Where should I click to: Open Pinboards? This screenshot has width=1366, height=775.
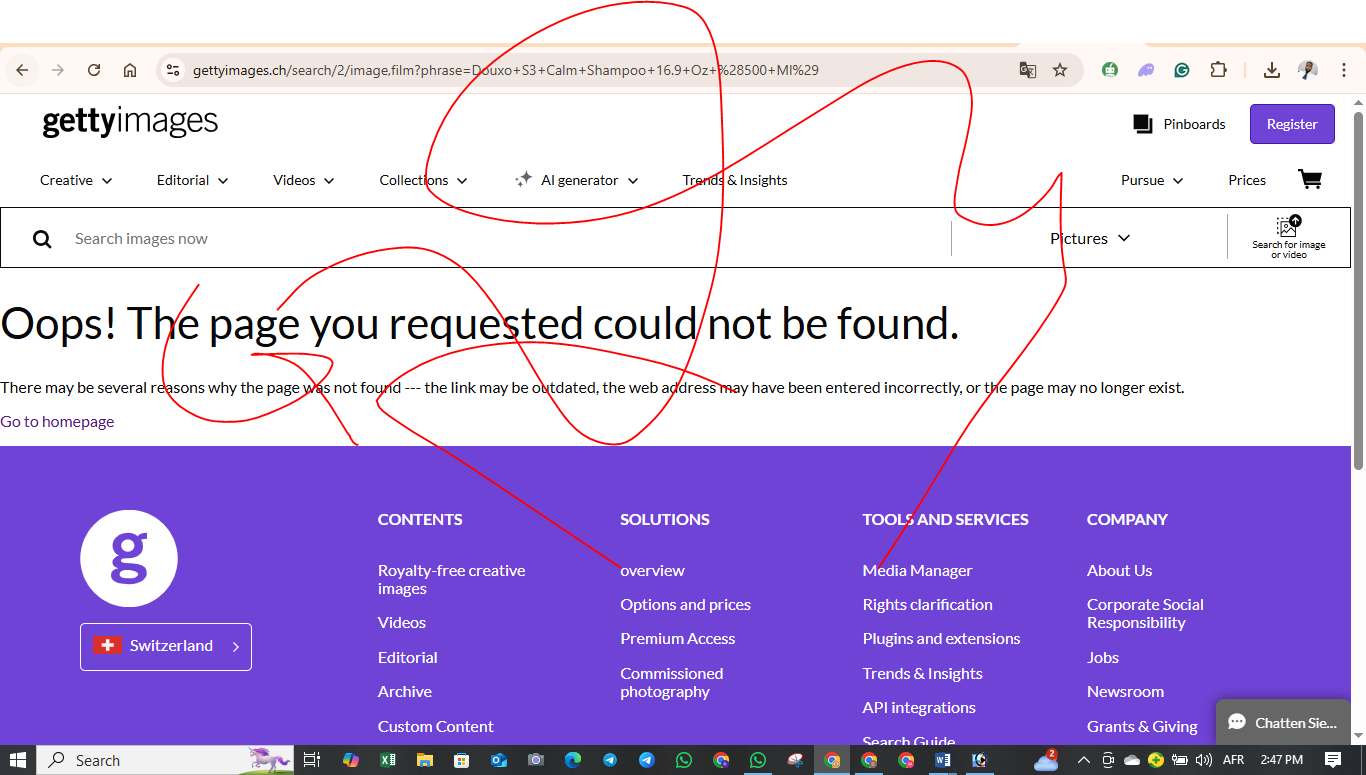pos(1179,124)
